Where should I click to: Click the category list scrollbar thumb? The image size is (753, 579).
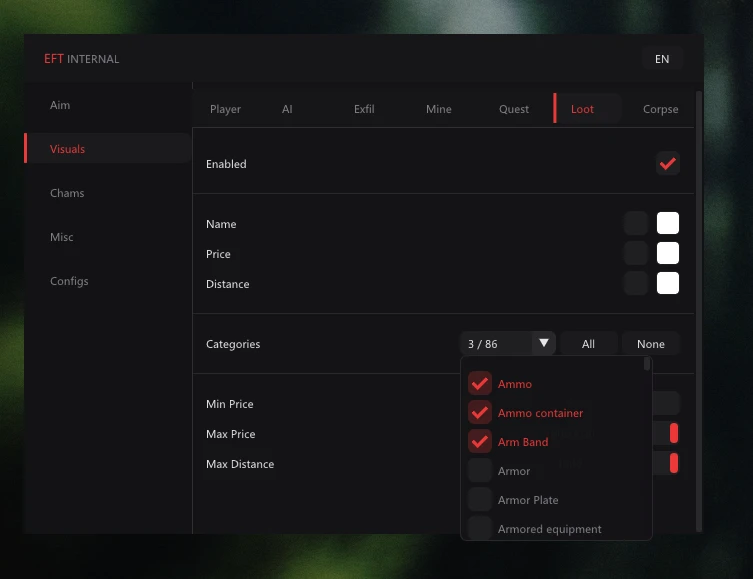click(647, 364)
